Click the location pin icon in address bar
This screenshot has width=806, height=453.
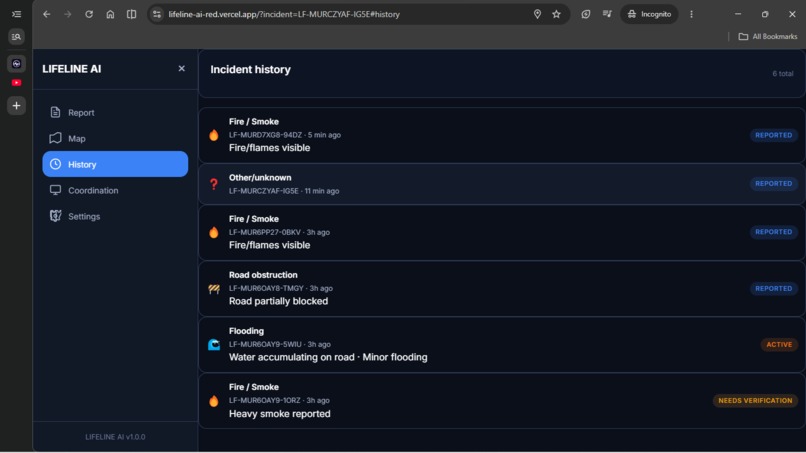click(537, 14)
